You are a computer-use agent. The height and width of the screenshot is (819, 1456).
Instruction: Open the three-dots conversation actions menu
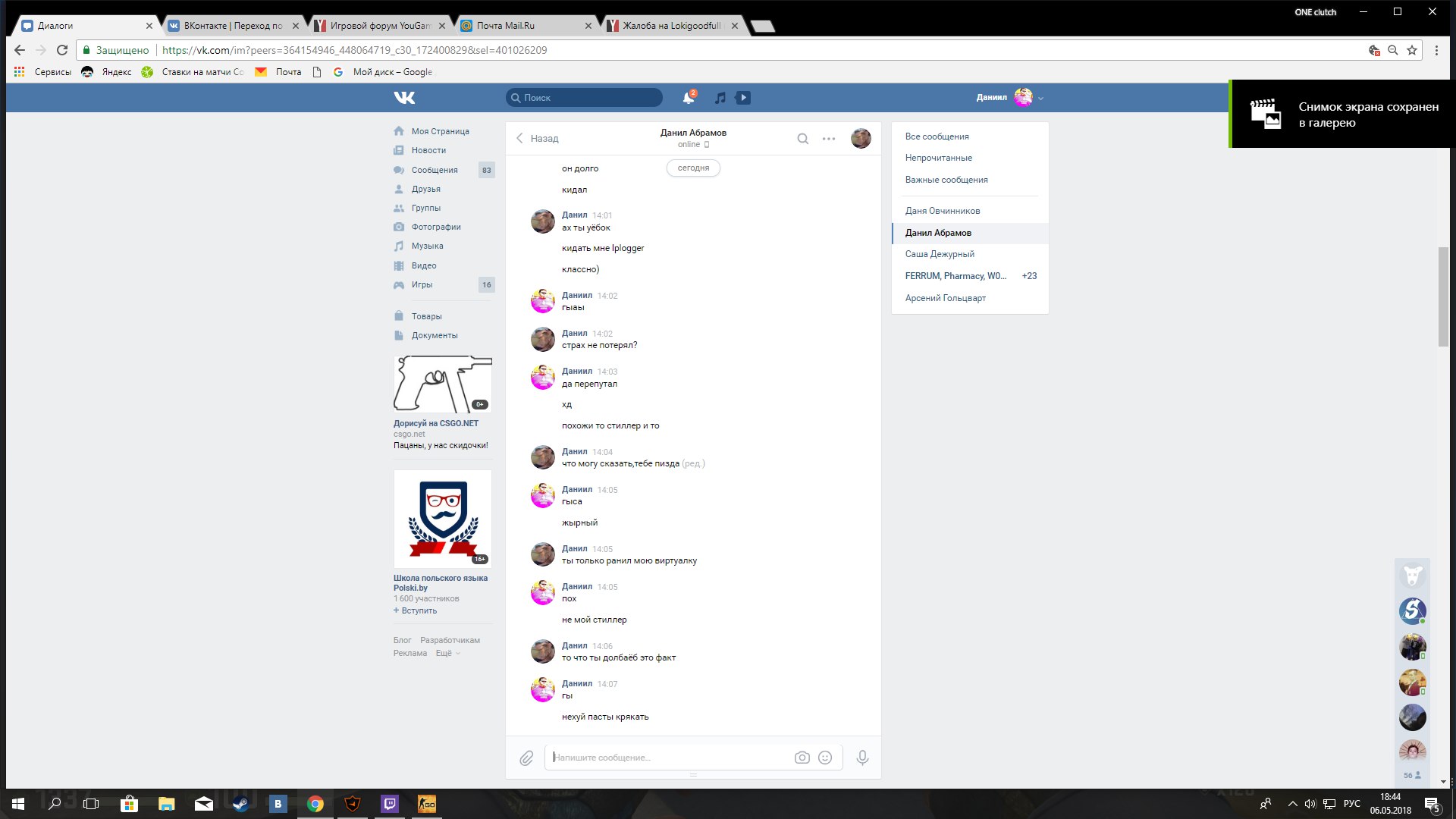tap(829, 139)
